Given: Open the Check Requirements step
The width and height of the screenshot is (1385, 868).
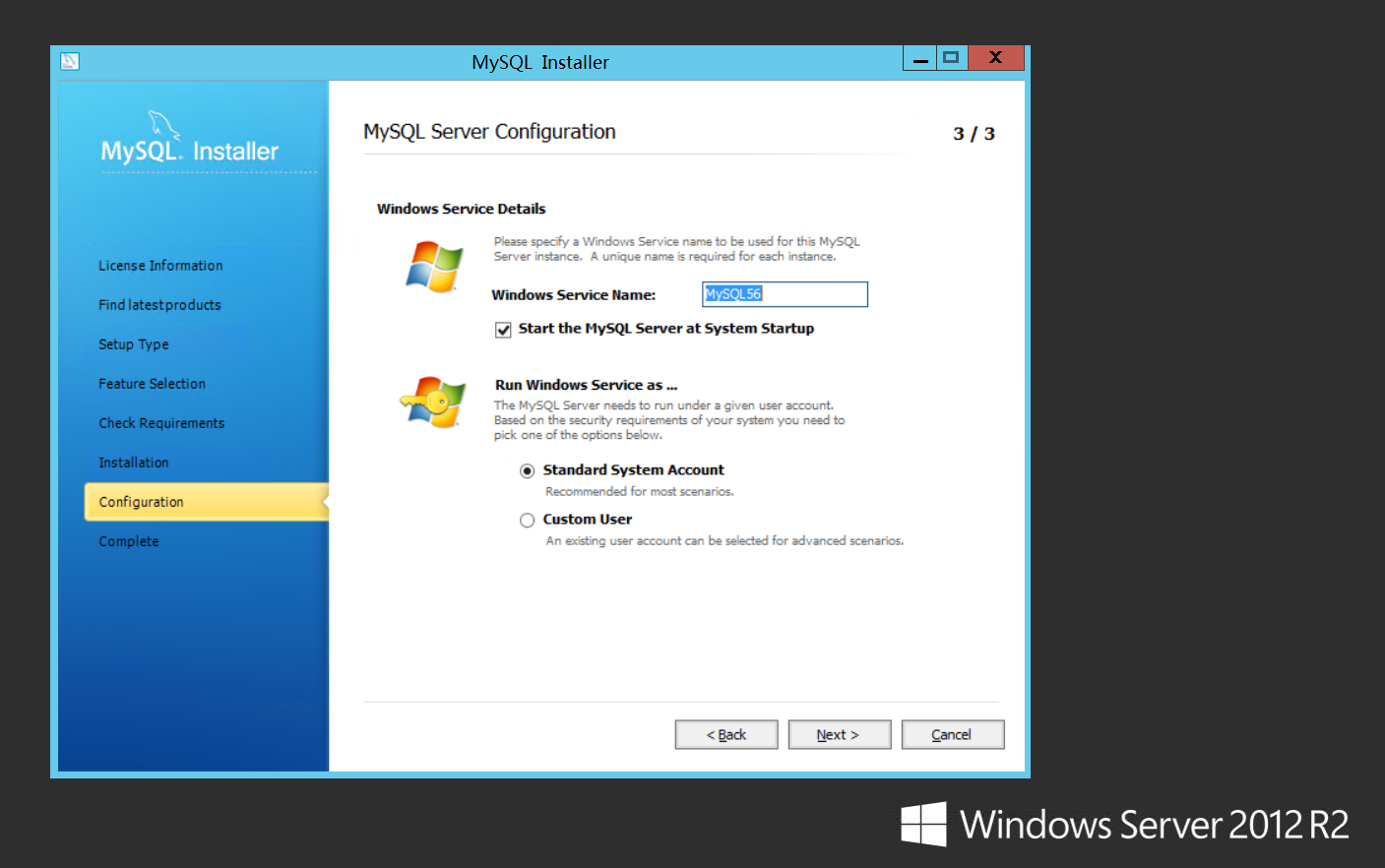Looking at the screenshot, I should [161, 423].
